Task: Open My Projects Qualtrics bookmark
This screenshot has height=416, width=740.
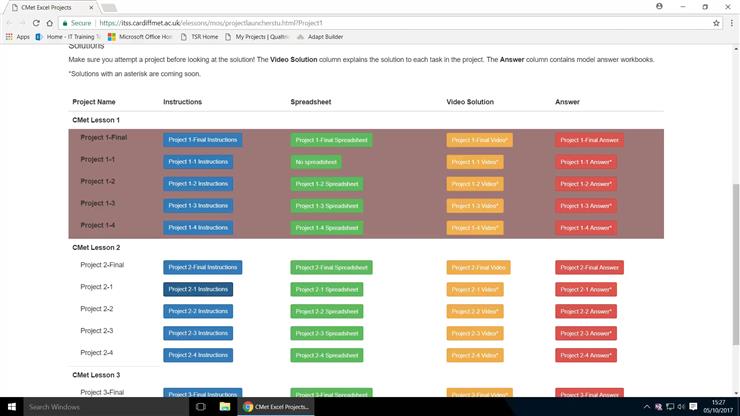Action: tap(257, 37)
